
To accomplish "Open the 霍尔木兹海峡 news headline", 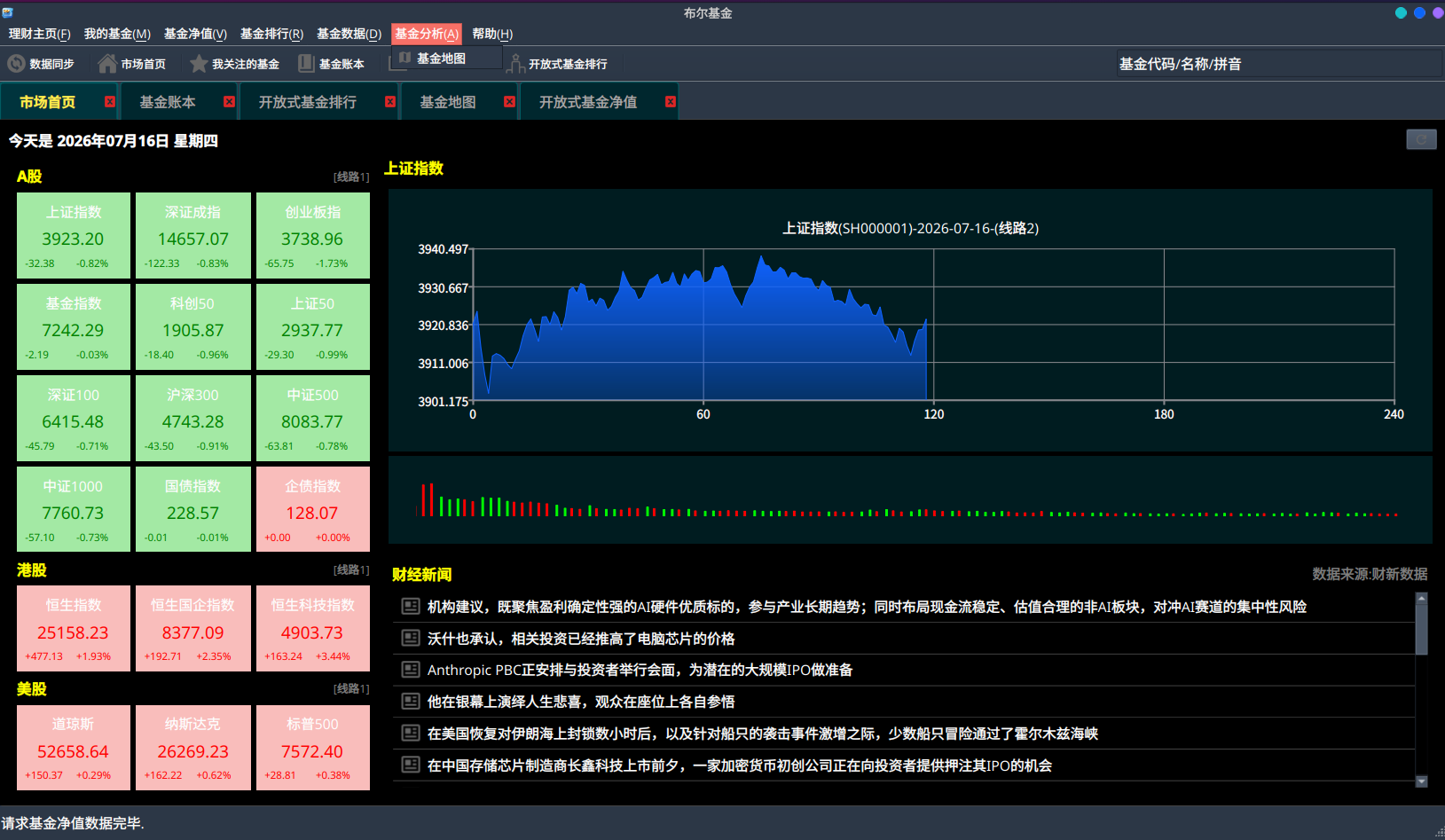I will (763, 734).
